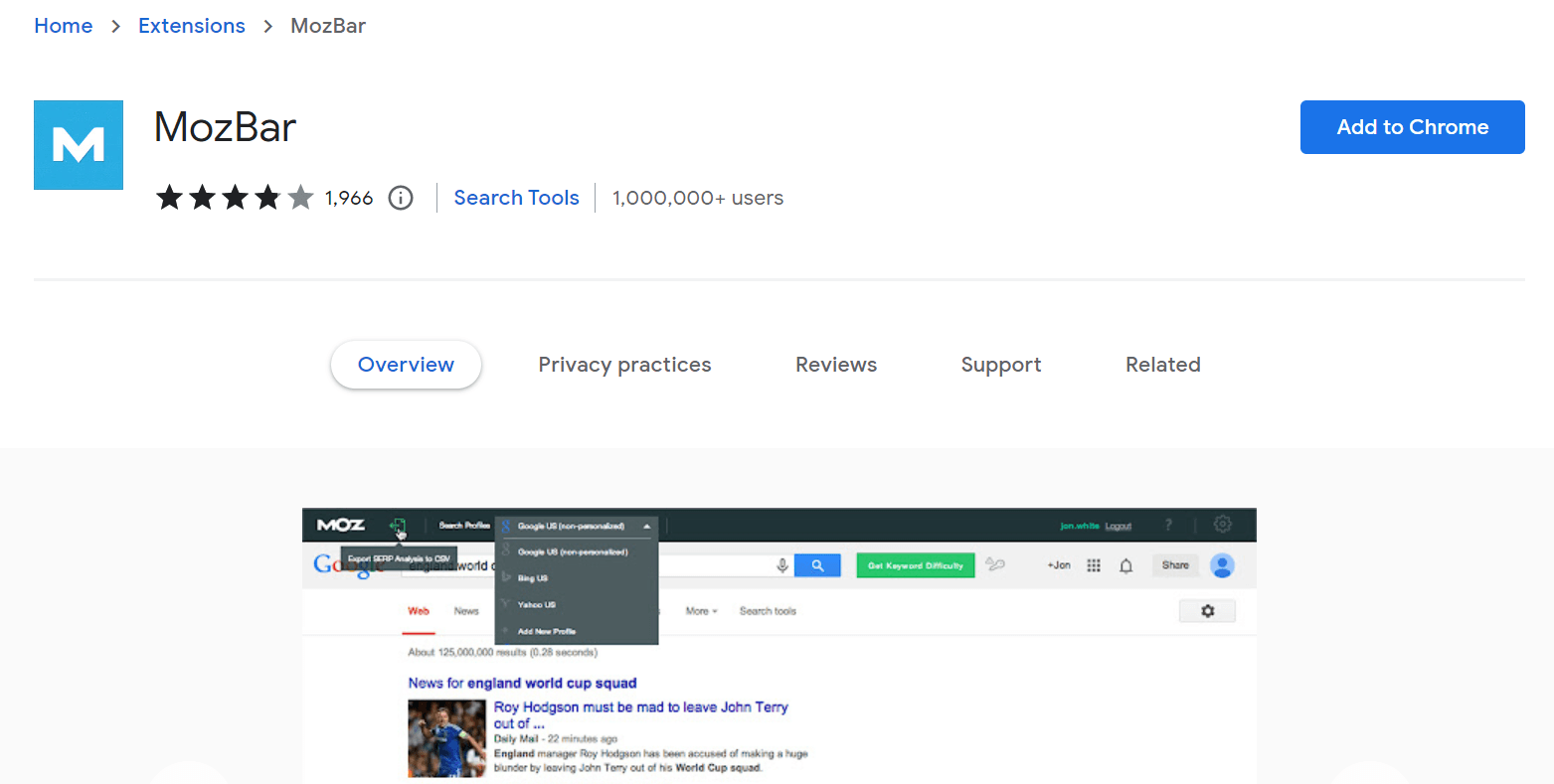Click the Add to Chrome button
This screenshot has width=1554, height=784.
pos(1412,127)
